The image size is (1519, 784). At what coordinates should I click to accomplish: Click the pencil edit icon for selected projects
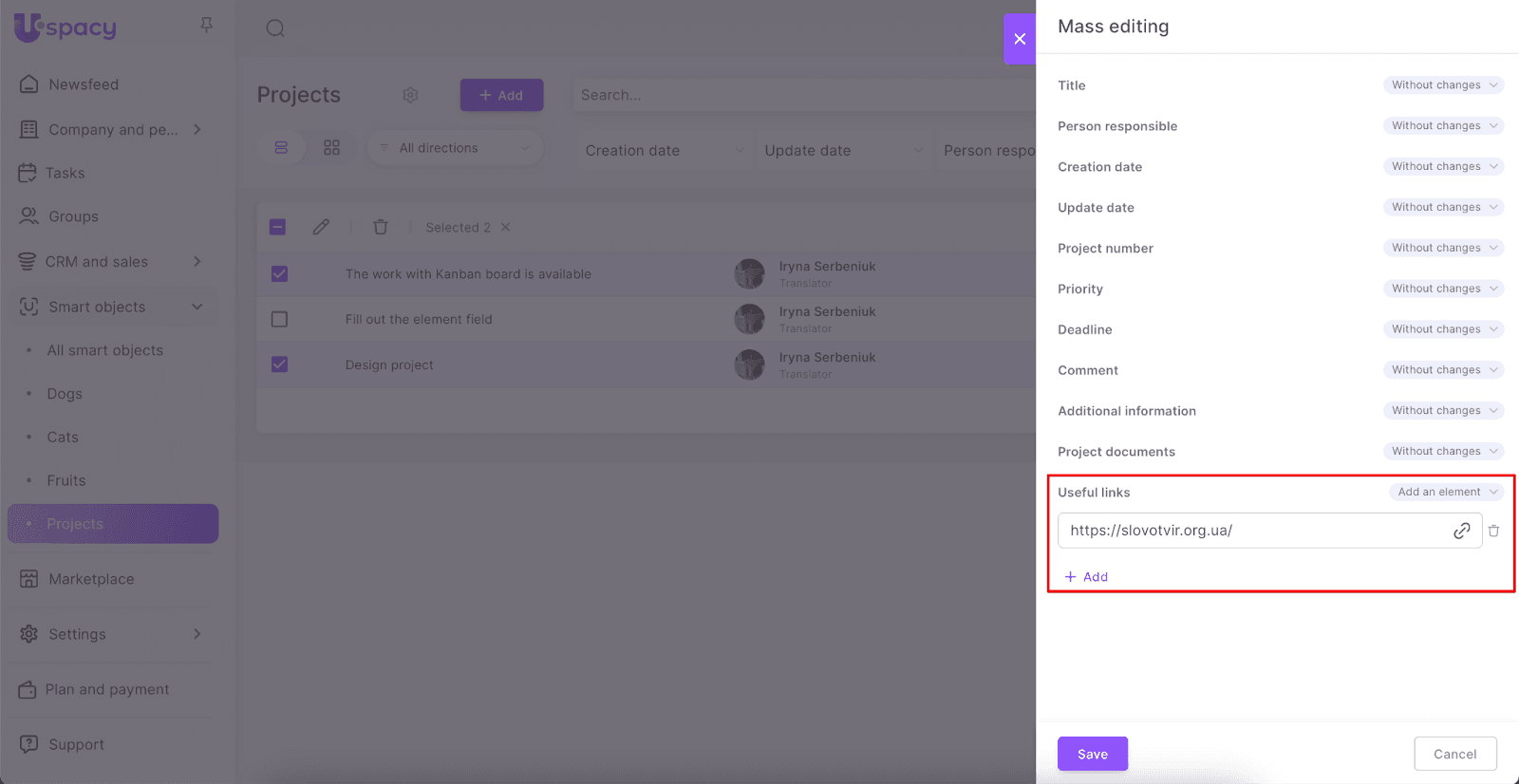[x=321, y=227]
